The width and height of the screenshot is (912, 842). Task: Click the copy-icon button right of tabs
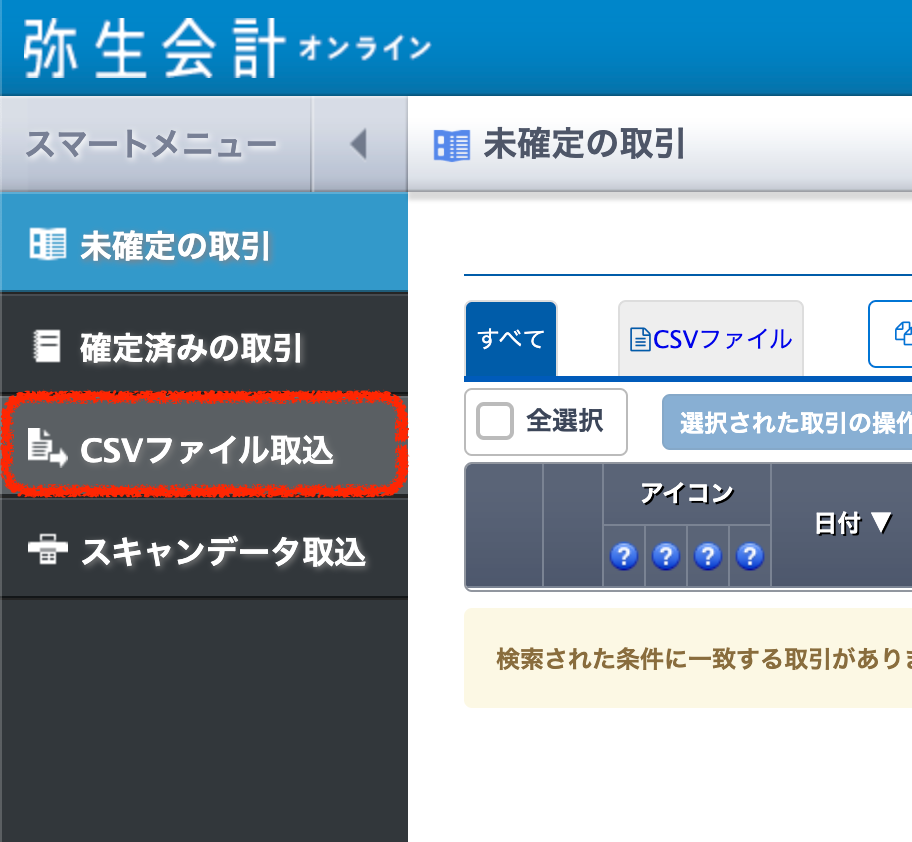pyautogui.click(x=893, y=332)
